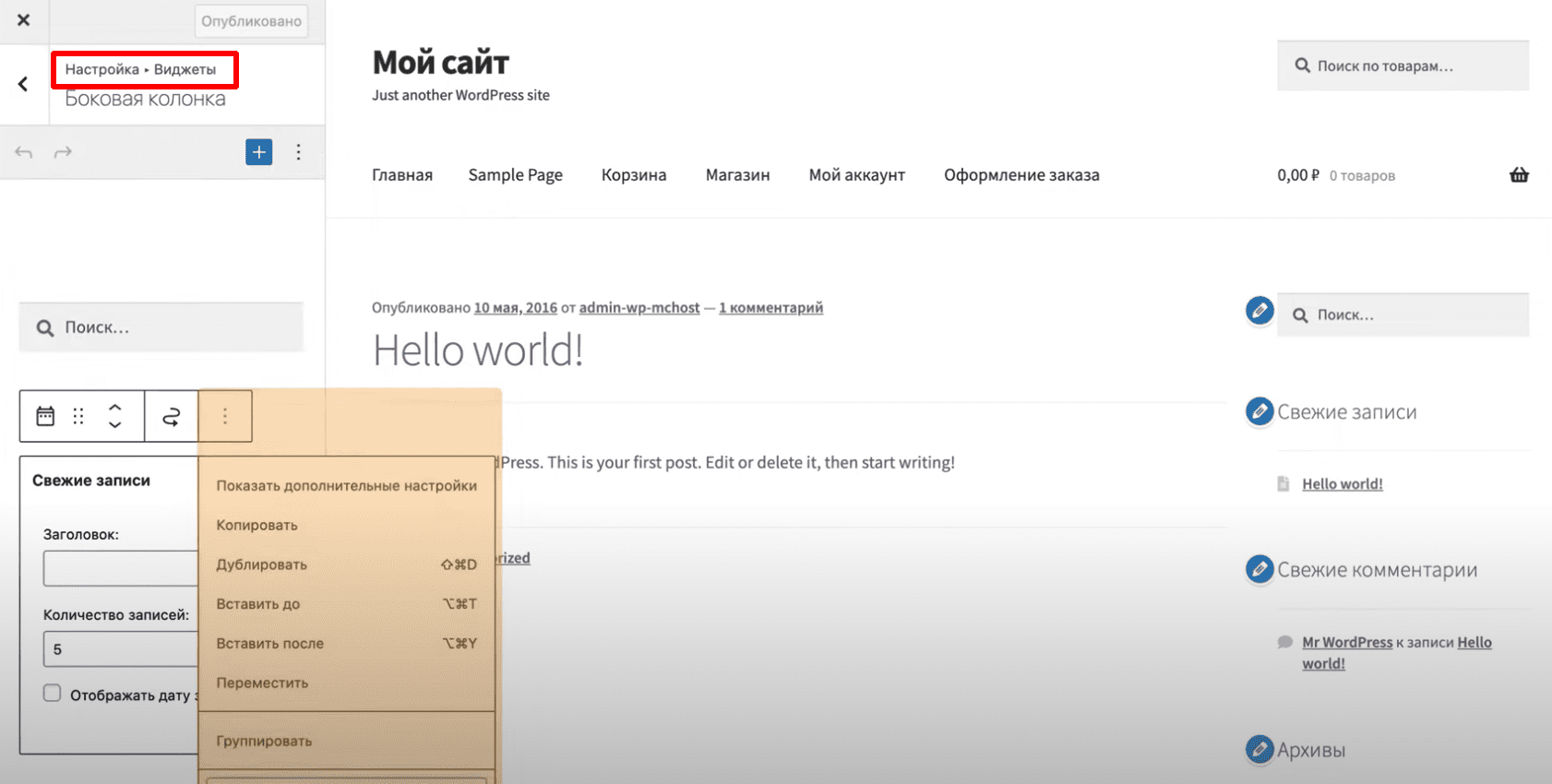The image size is (1552, 784).
Task: Click the Just another WordPress site tagline
Action: (460, 95)
